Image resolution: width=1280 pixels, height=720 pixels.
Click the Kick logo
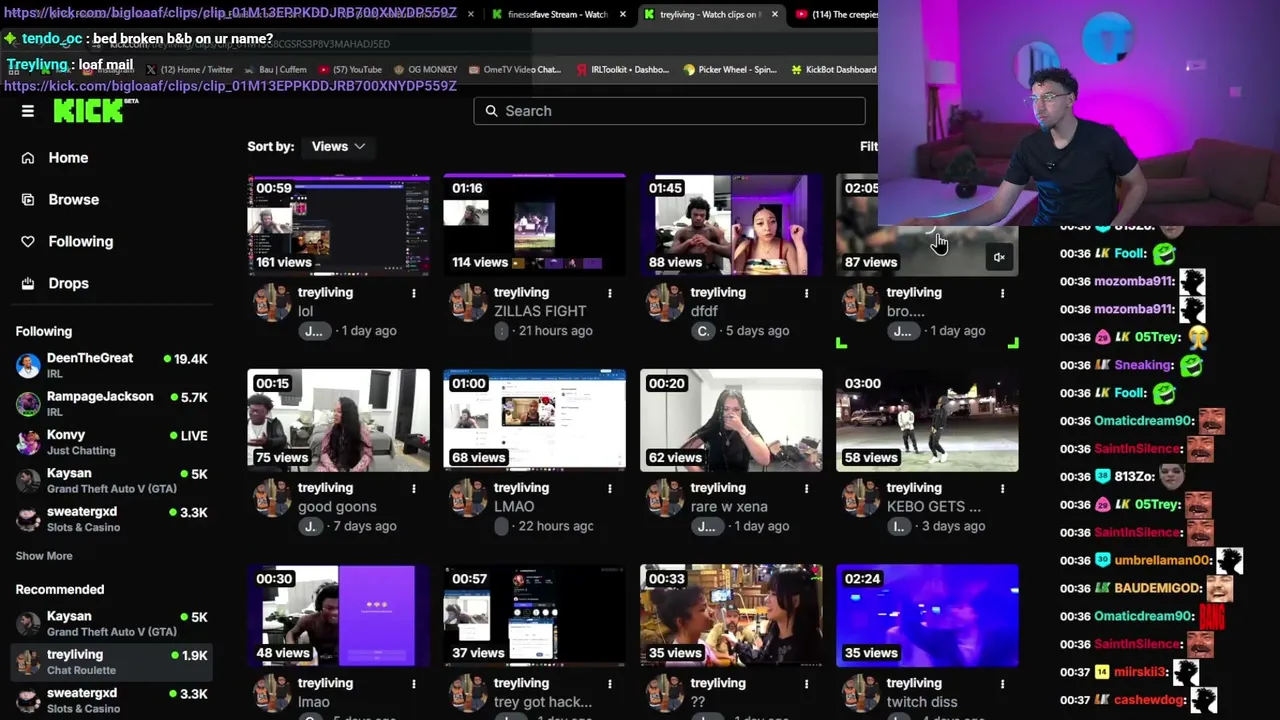click(95, 111)
